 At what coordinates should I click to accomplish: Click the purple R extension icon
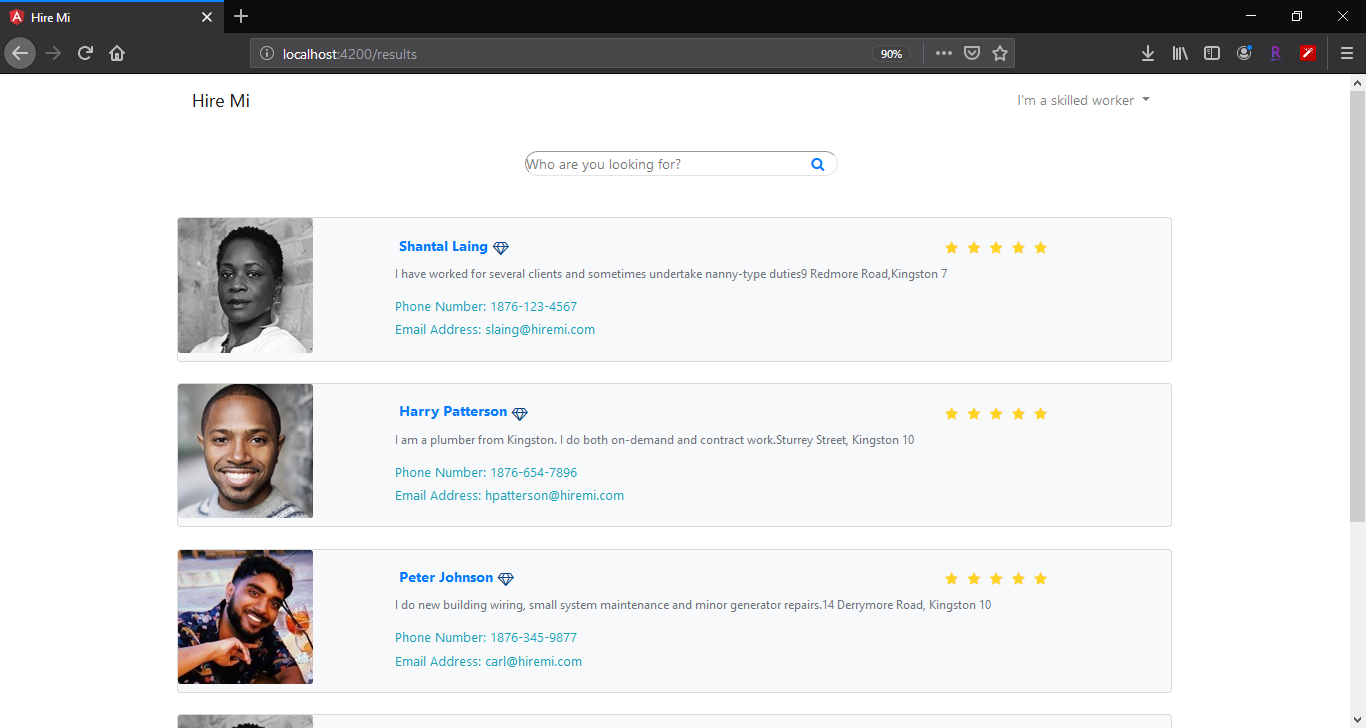(x=1276, y=53)
